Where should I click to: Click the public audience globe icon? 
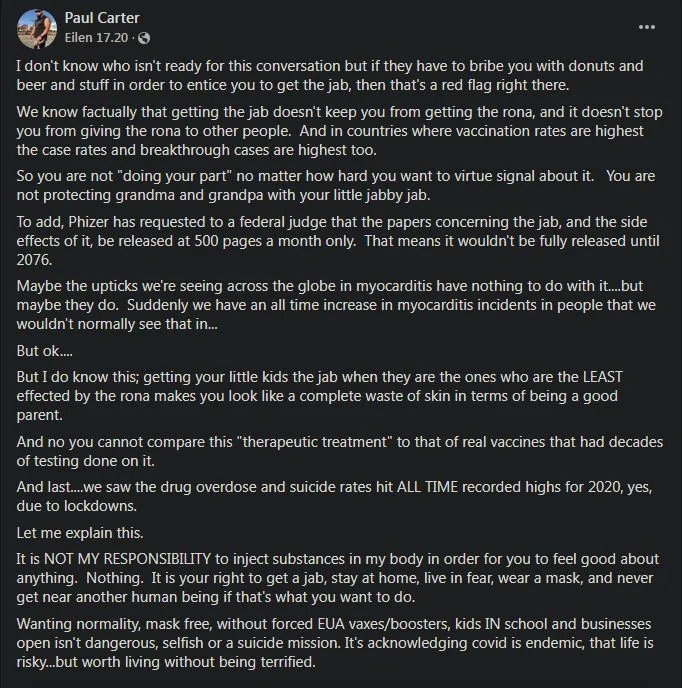[x=144, y=38]
